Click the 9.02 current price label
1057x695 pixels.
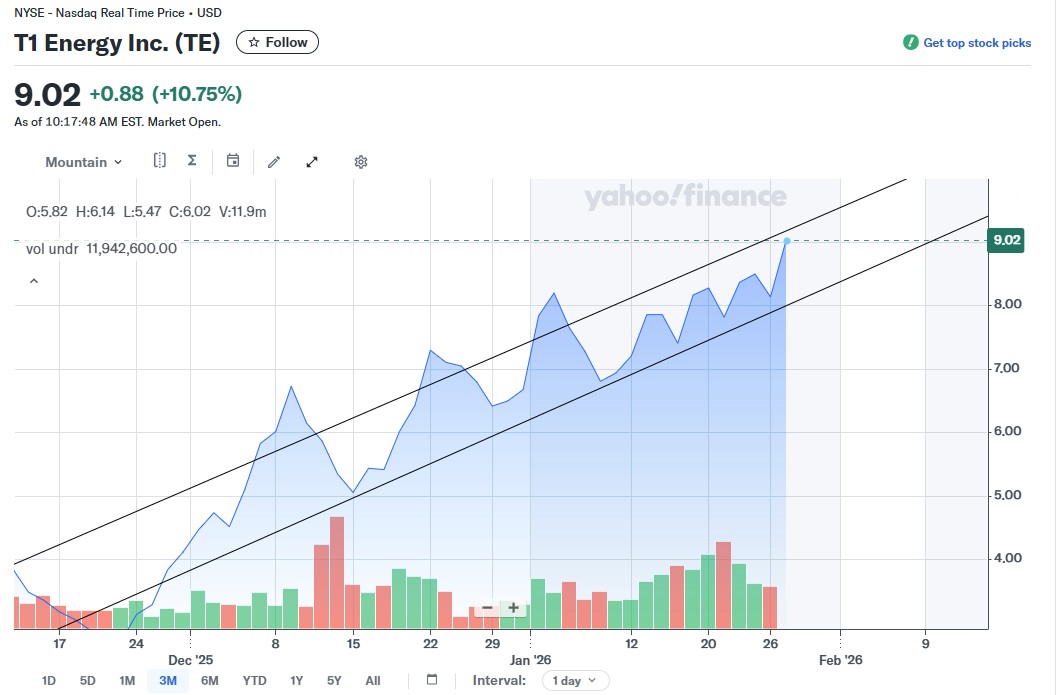[1004, 240]
